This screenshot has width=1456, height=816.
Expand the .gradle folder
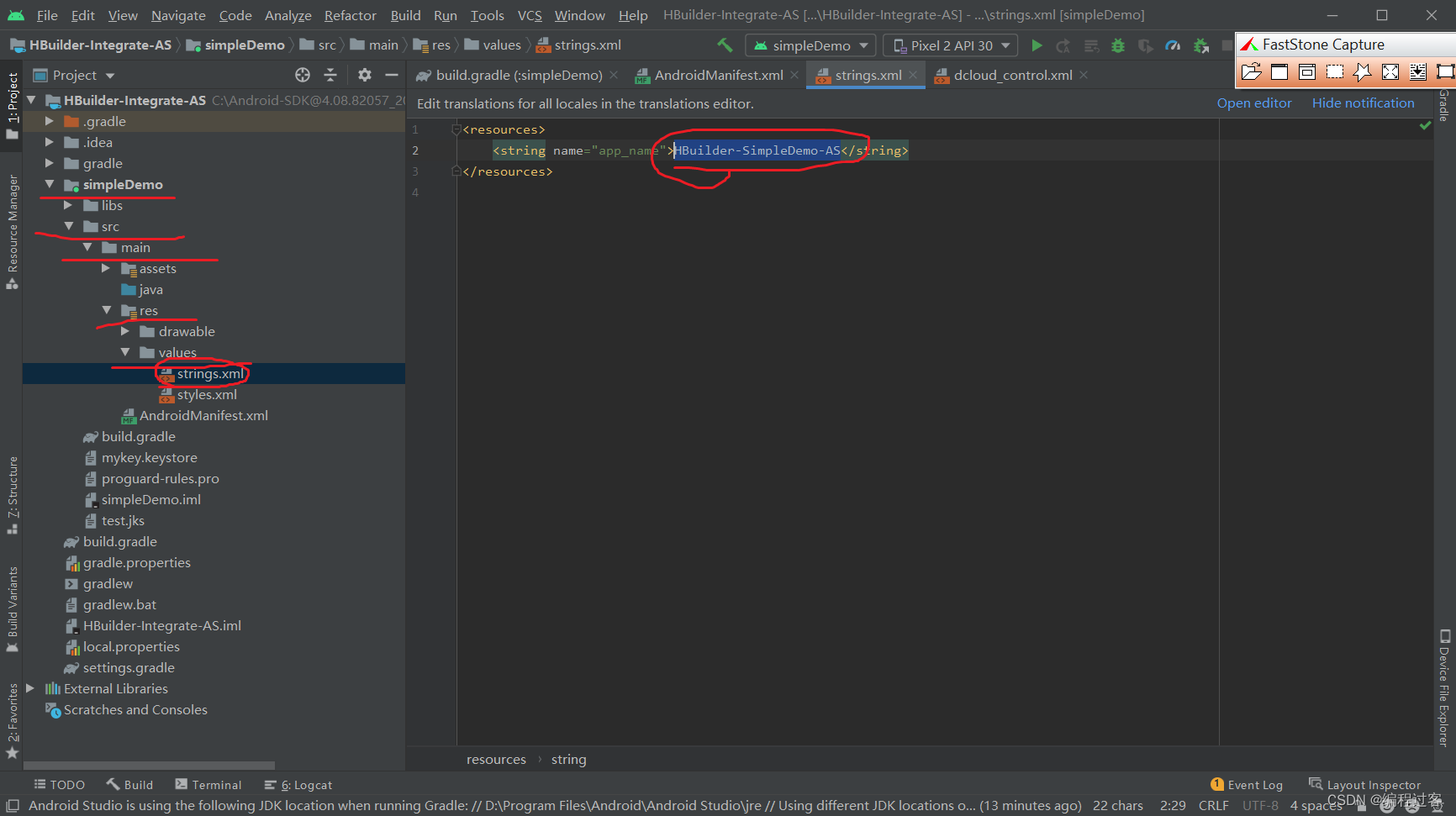[49, 121]
